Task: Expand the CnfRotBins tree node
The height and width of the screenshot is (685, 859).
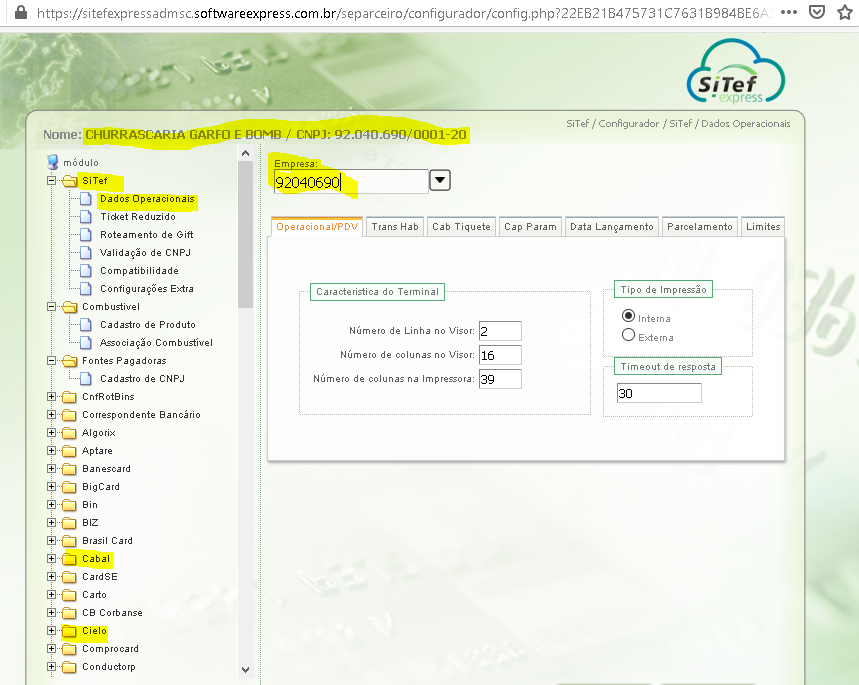Action: click(51, 396)
